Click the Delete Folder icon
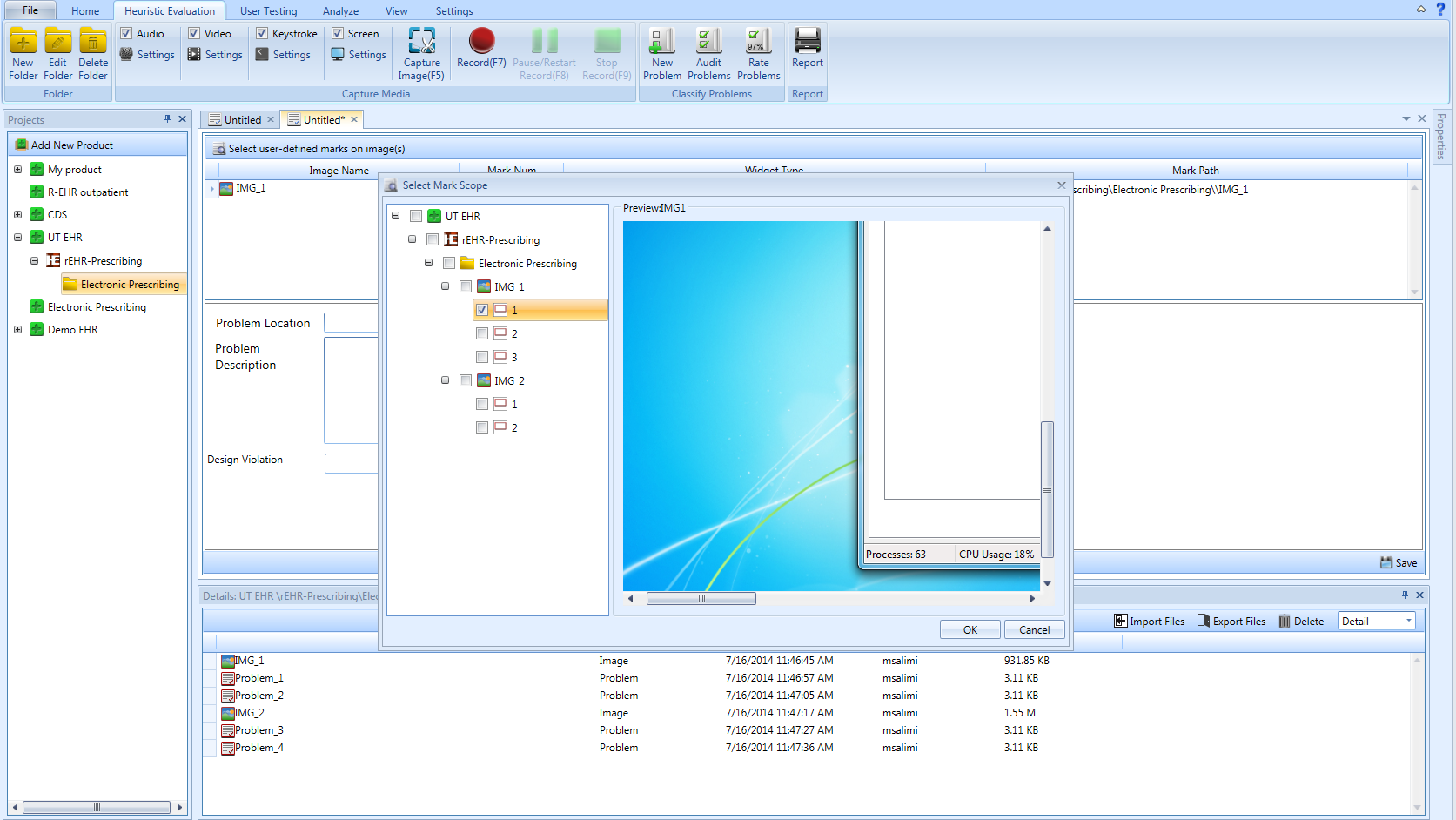This screenshot has width=1456, height=820. pyautogui.click(x=93, y=42)
